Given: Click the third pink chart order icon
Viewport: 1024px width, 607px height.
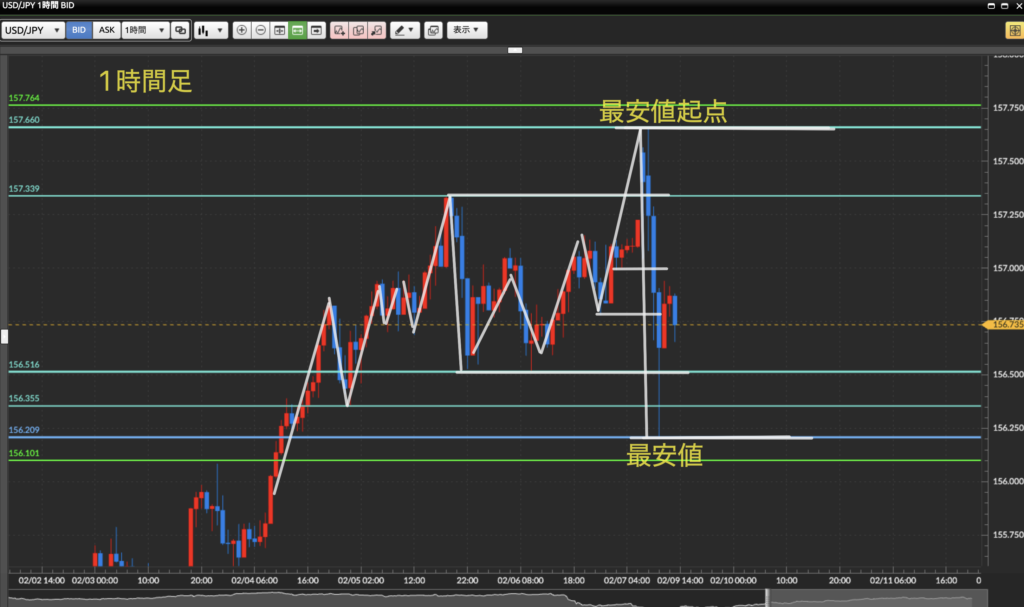Looking at the screenshot, I should tap(377, 31).
